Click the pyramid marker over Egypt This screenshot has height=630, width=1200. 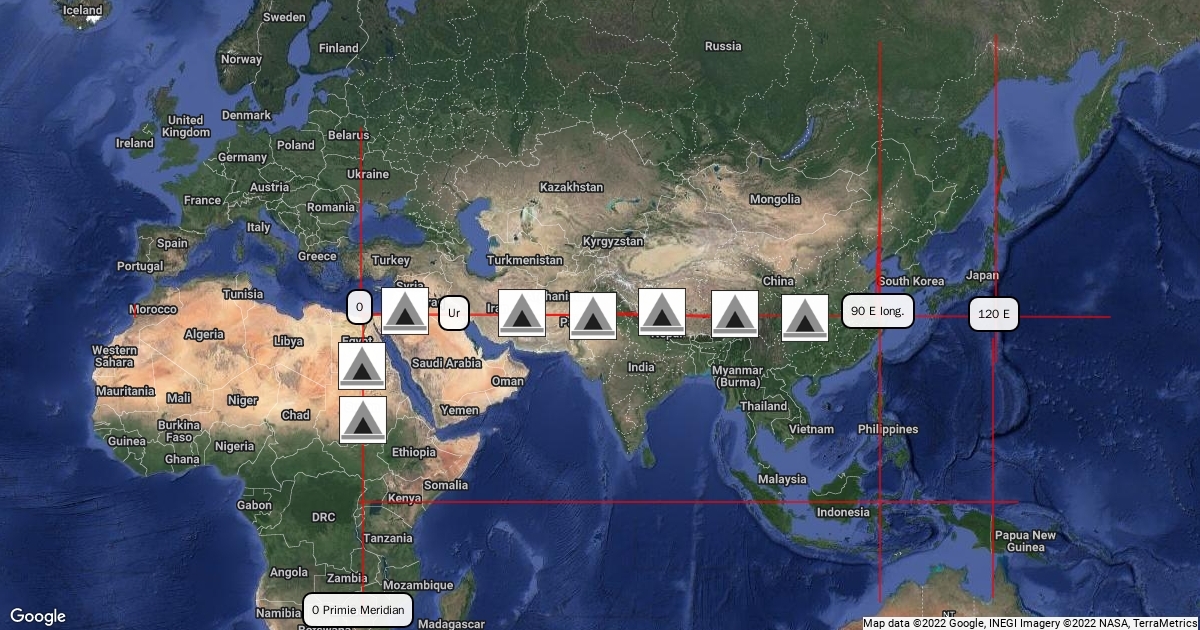pos(362,366)
